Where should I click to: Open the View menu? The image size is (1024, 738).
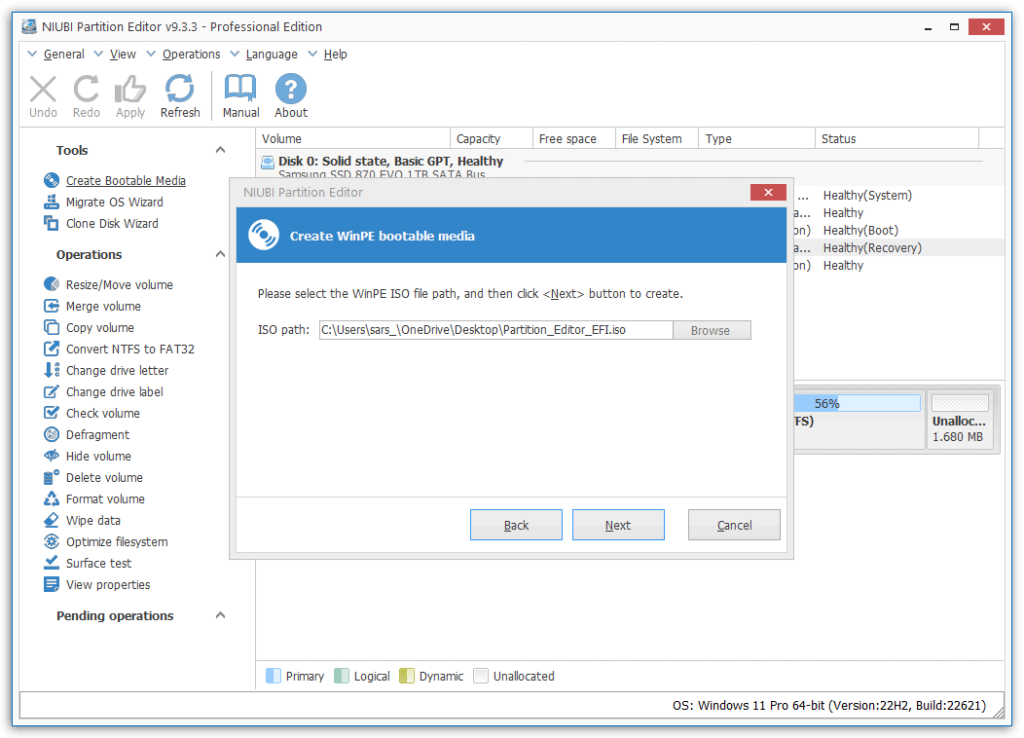(123, 54)
